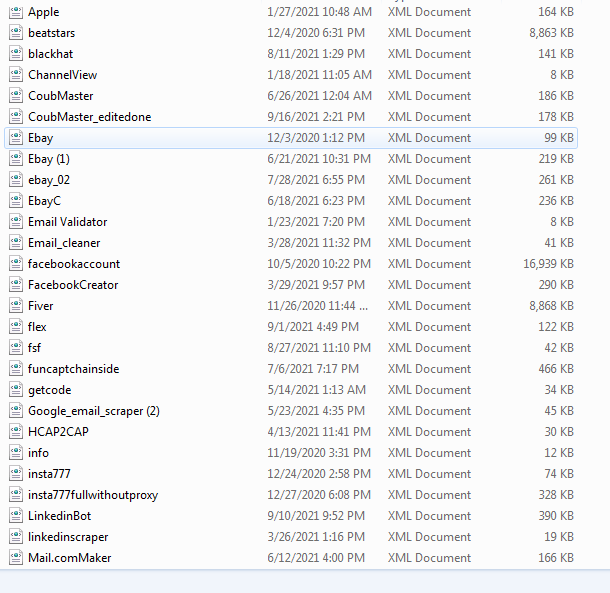Click the "466 KB" size of funcaptchainside
This screenshot has width=610, height=593.
tap(556, 369)
